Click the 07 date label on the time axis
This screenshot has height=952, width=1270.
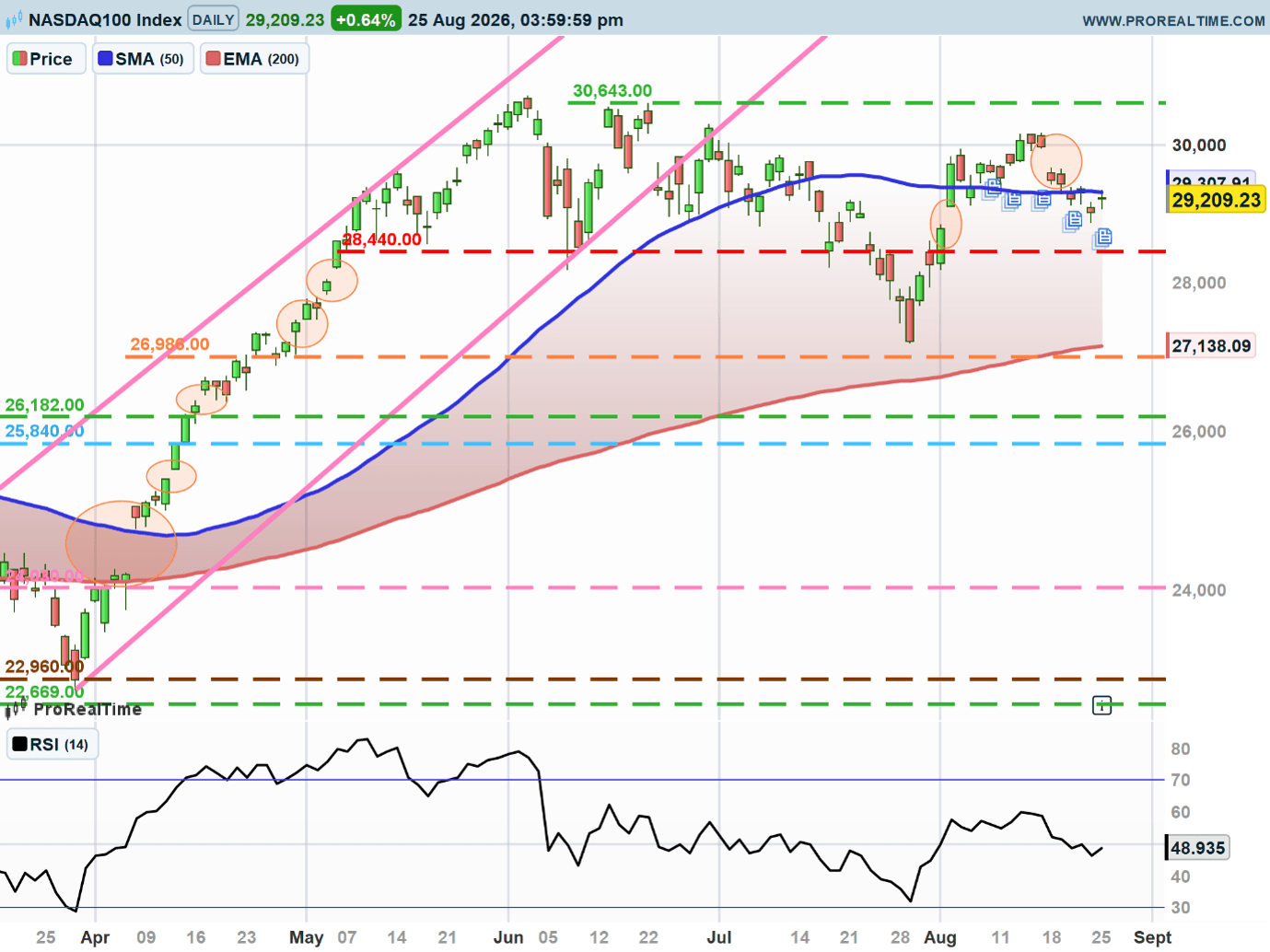pyautogui.click(x=346, y=937)
